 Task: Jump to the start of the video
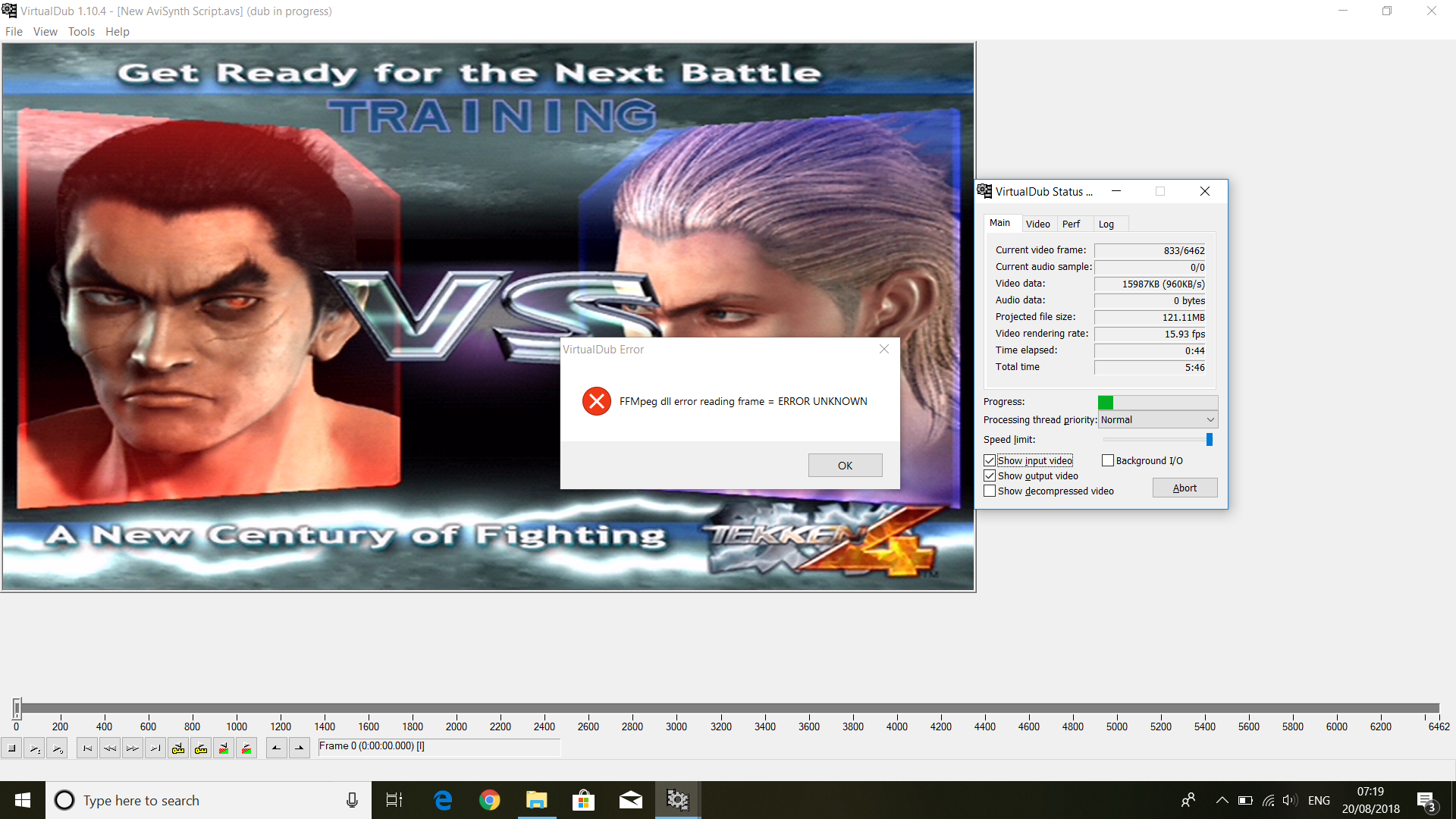coord(87,748)
